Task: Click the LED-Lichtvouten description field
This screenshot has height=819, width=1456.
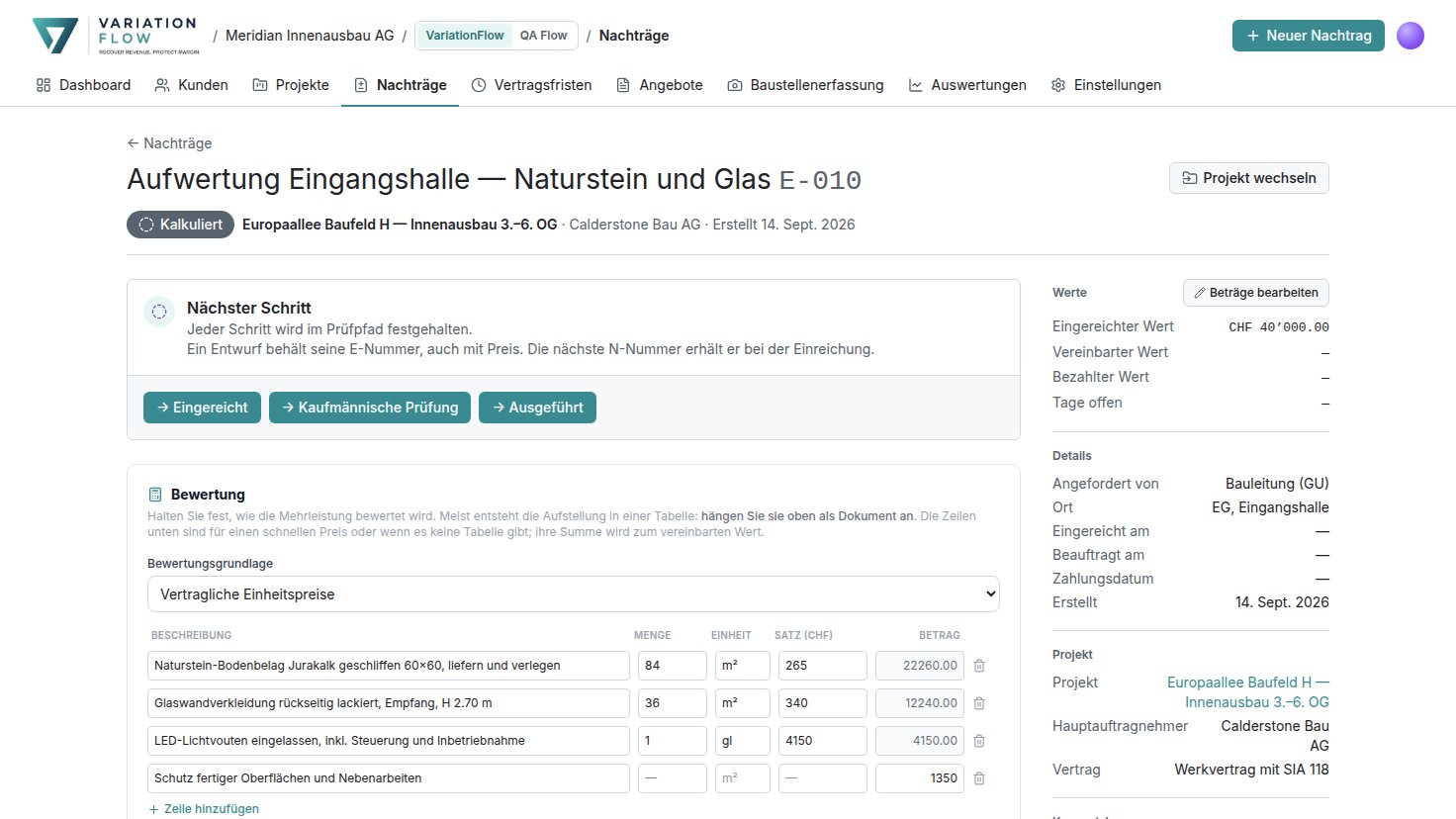Action: tap(389, 741)
